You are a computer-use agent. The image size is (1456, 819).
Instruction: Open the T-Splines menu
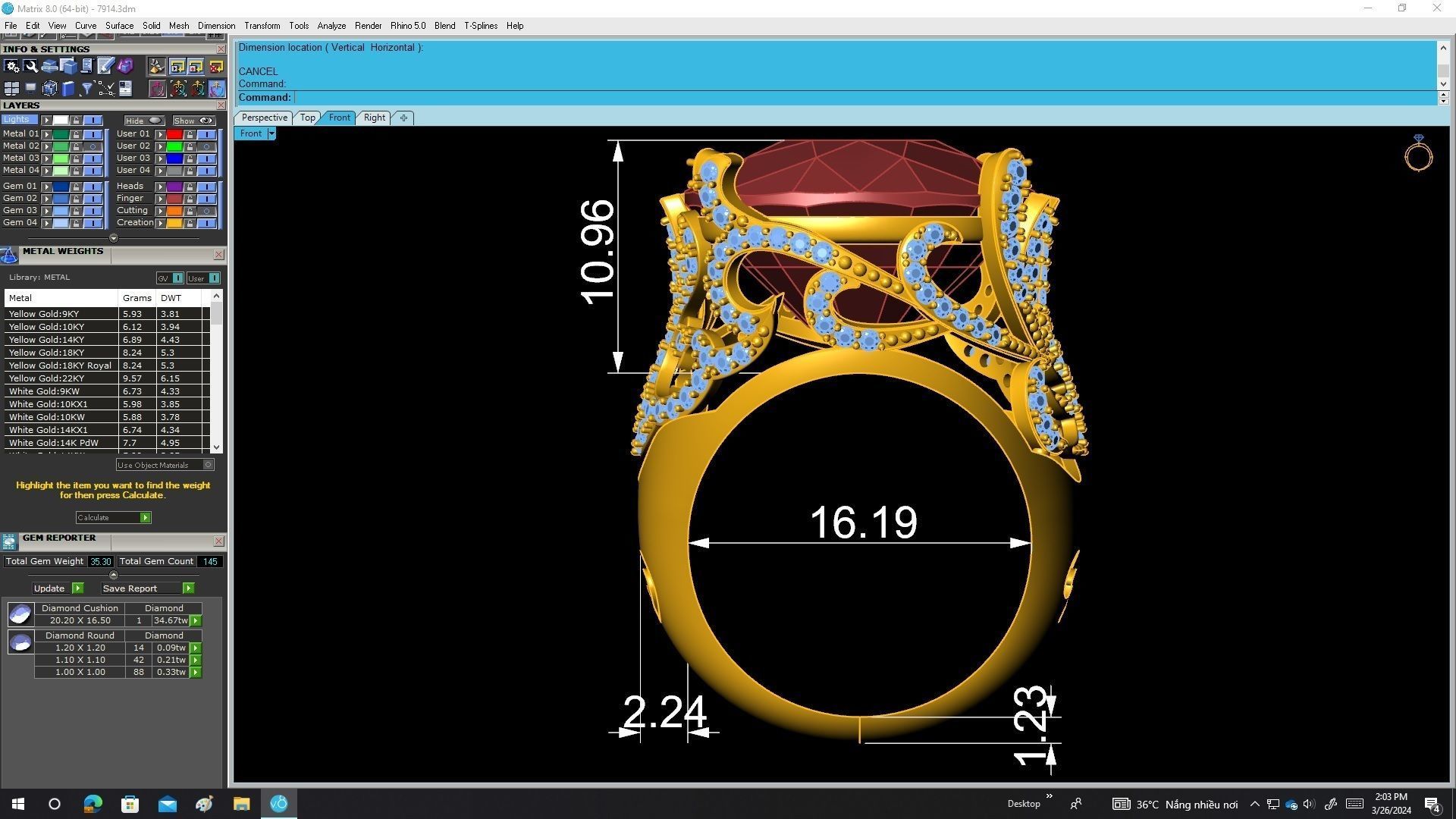click(481, 26)
